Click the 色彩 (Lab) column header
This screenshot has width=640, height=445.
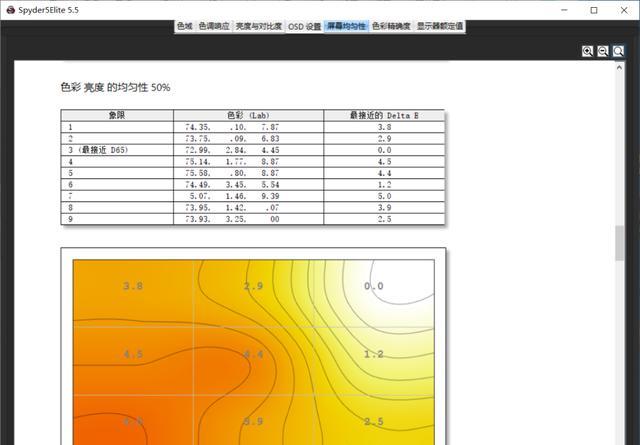point(249,116)
